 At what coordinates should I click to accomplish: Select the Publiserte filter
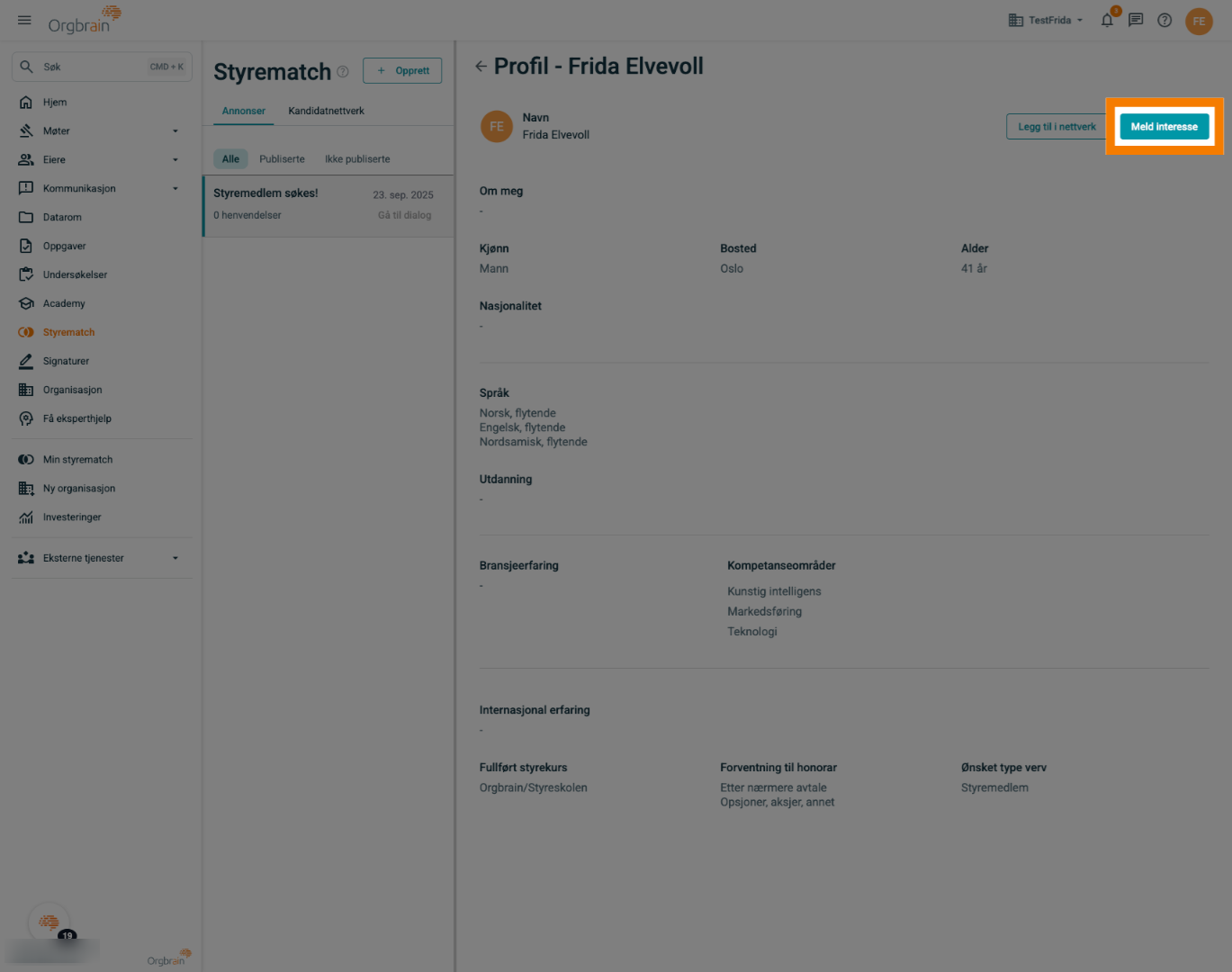[283, 159]
